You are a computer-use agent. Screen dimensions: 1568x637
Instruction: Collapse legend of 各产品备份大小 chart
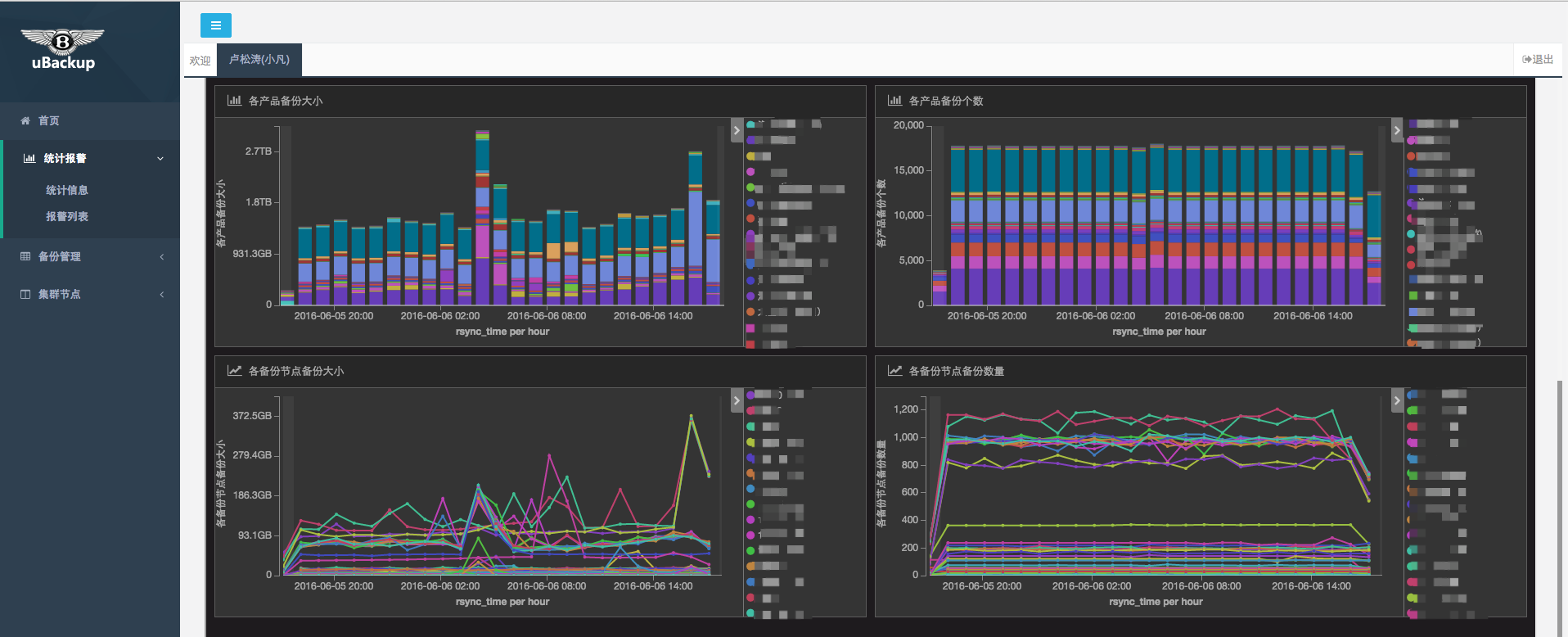(x=737, y=130)
